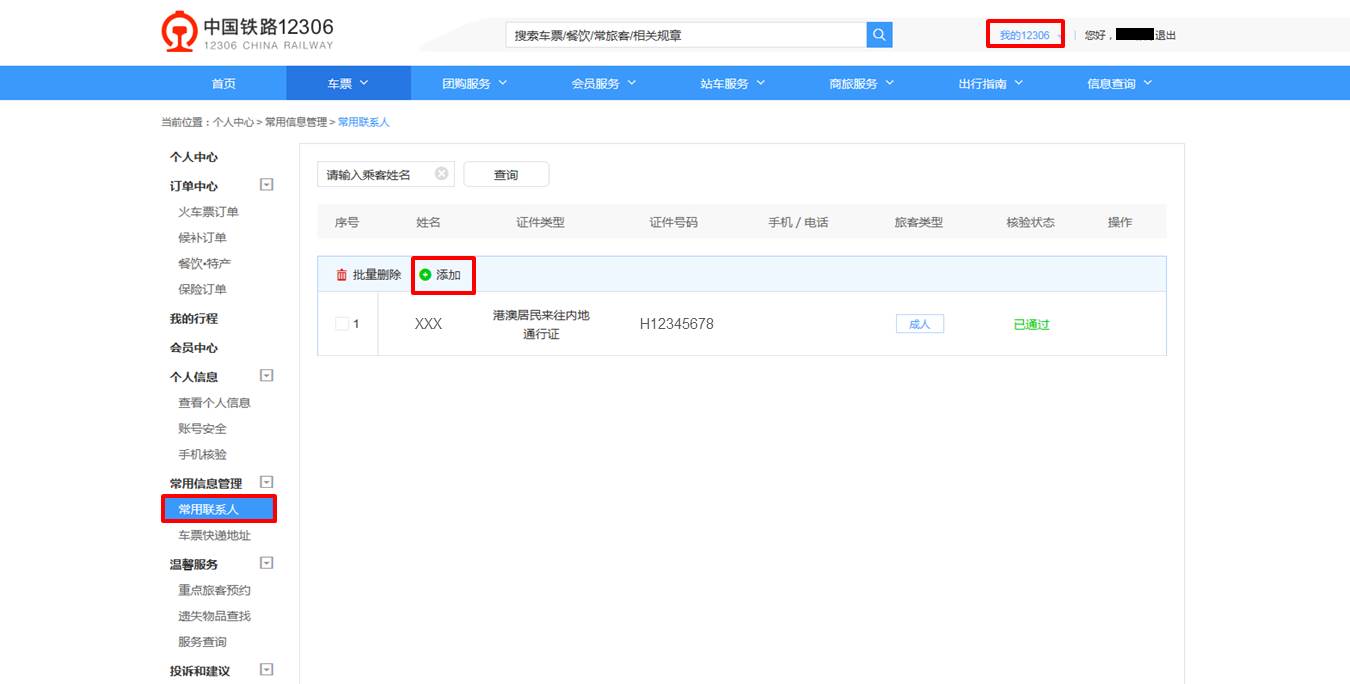Collapse the 温馨服务 sidebar section
This screenshot has width=1350, height=684.
click(266, 564)
